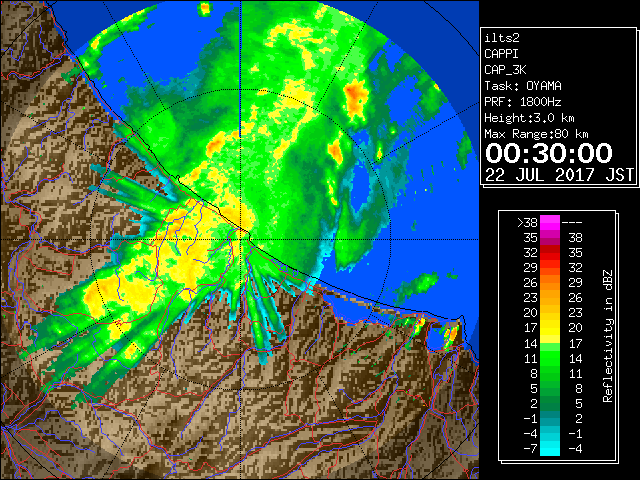Click the 'CAP_3K' text line
The image size is (640, 480).
click(505, 70)
